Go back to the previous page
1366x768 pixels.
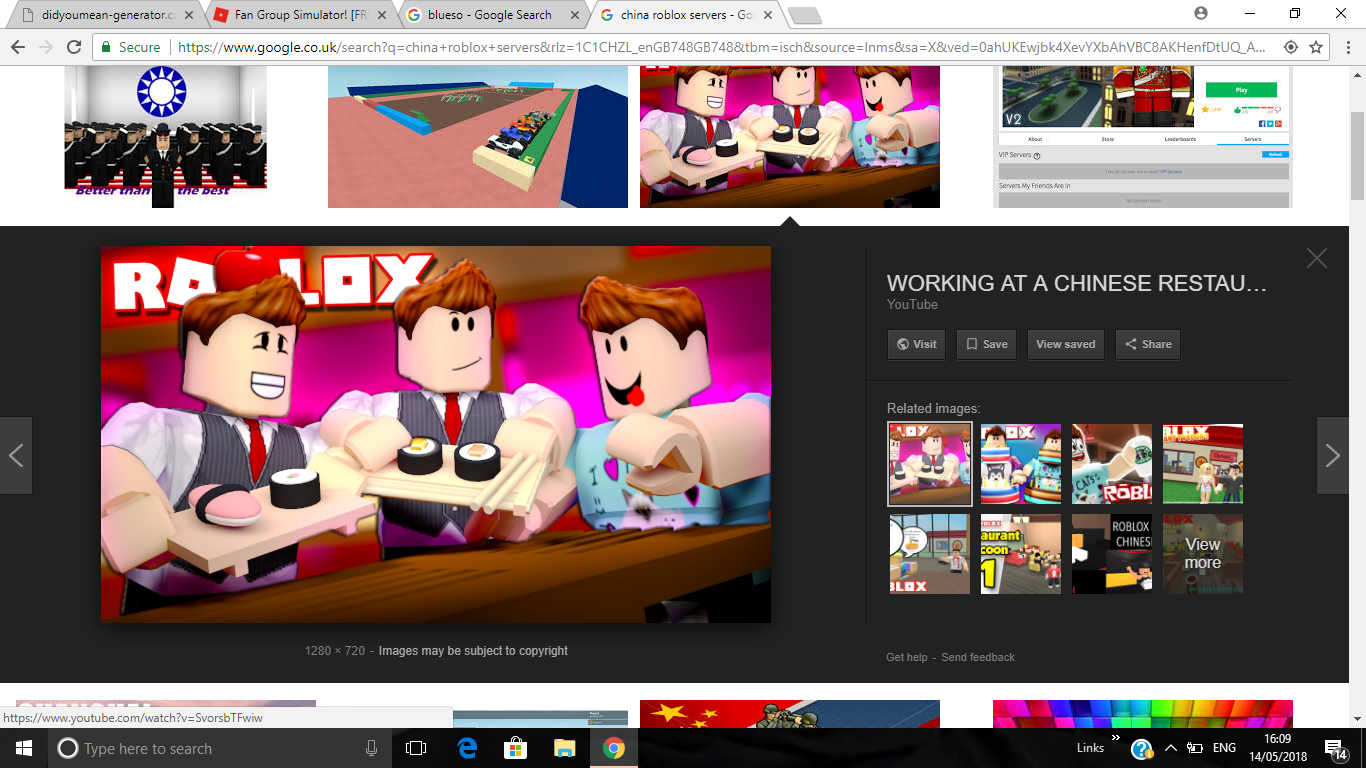point(17,47)
